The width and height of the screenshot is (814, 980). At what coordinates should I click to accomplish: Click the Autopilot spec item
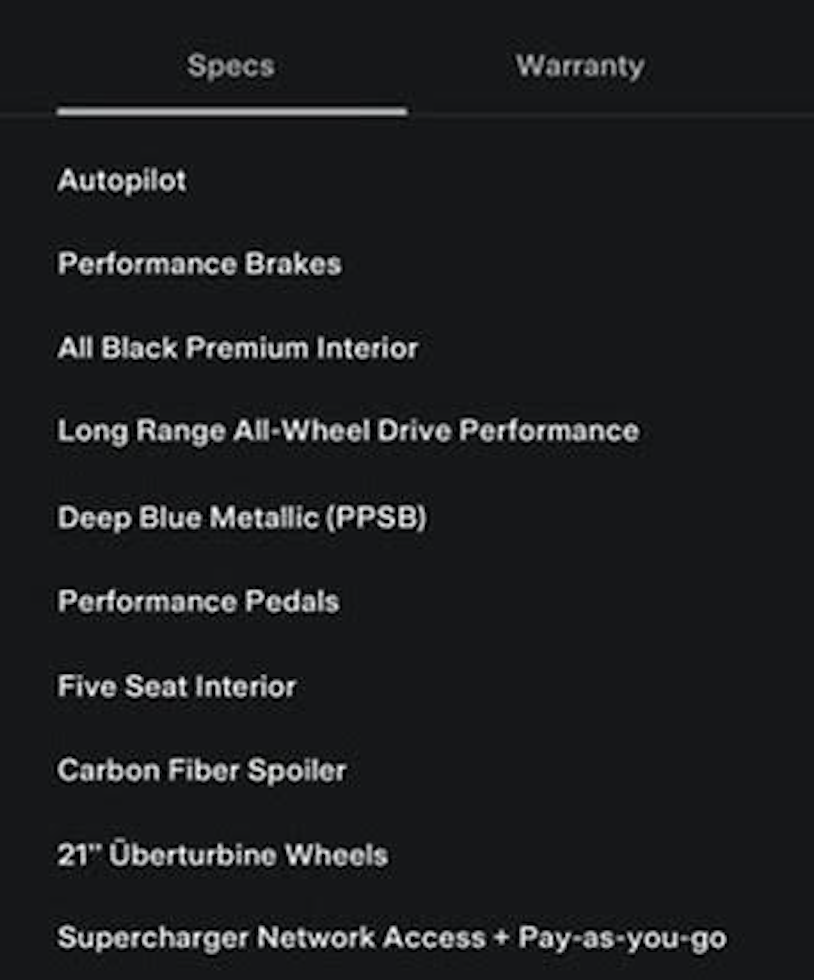(x=122, y=181)
